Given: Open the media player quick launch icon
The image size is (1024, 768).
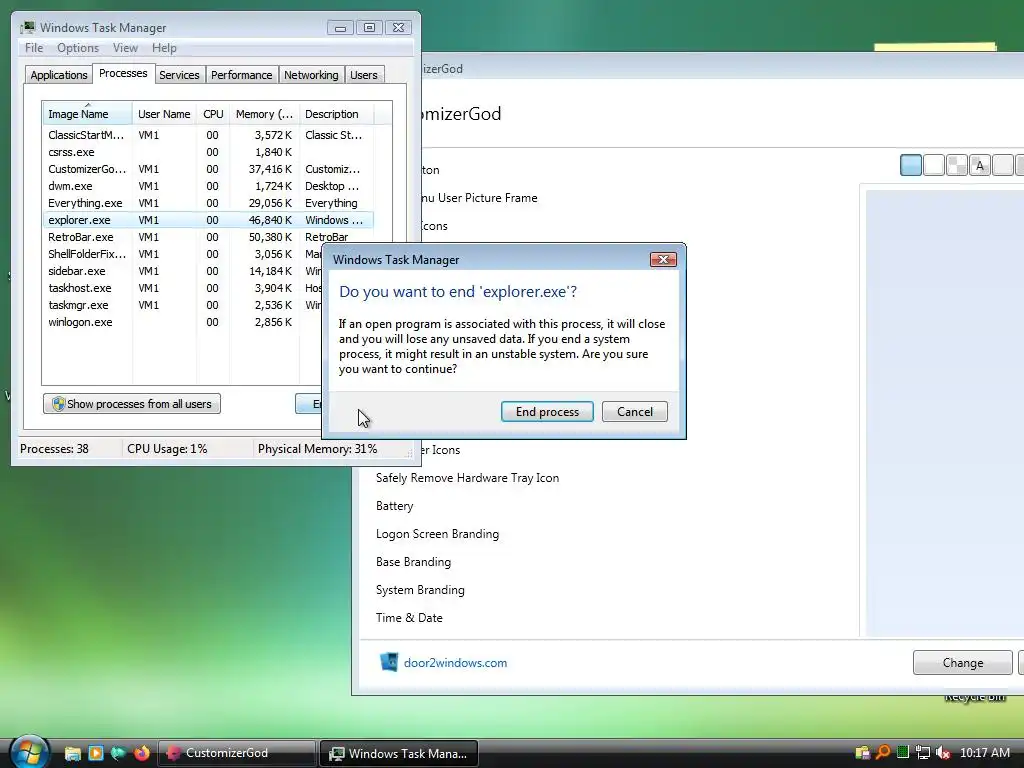Looking at the screenshot, I should [x=95, y=753].
